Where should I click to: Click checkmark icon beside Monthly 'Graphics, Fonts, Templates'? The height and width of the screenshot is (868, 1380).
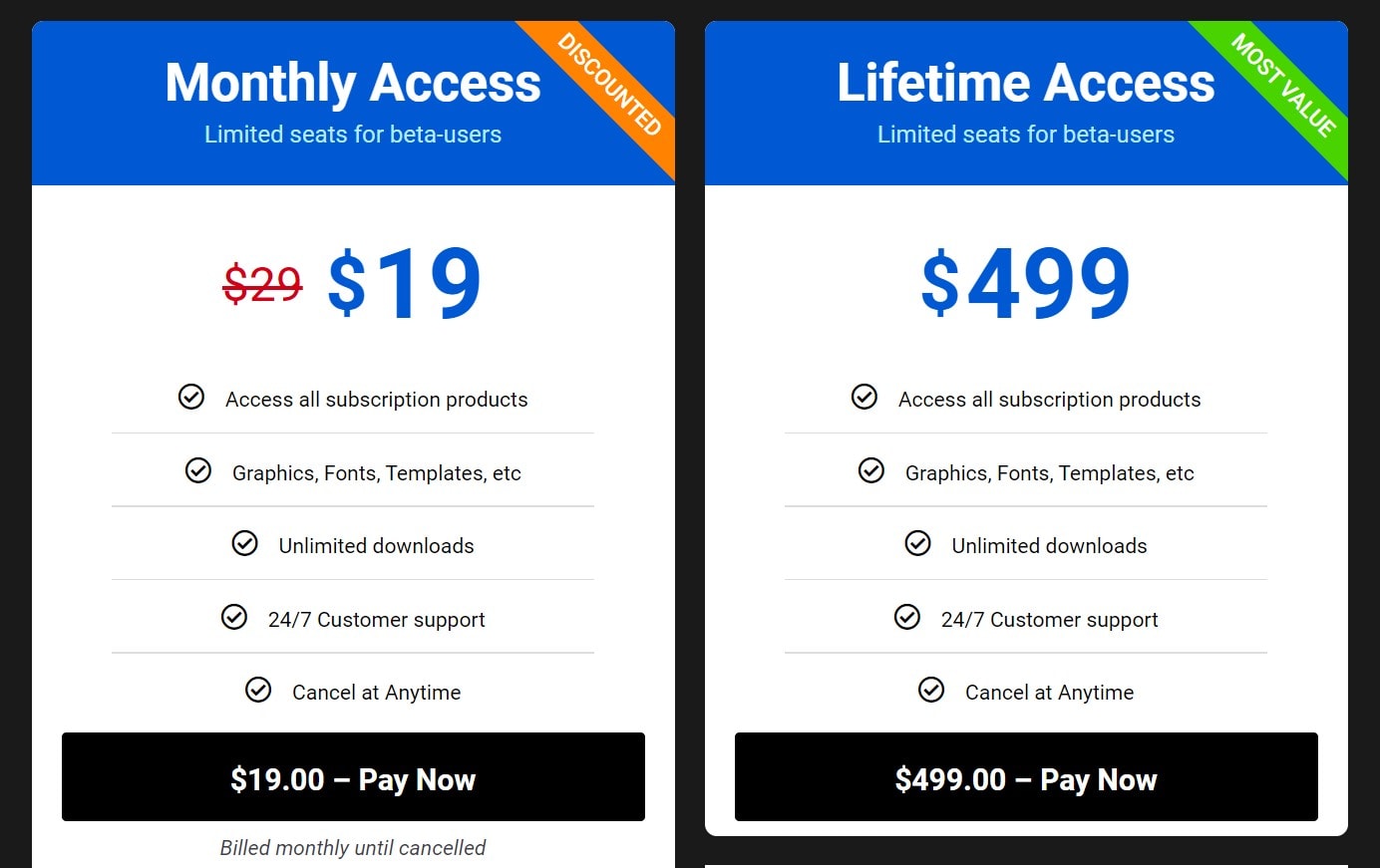198,470
